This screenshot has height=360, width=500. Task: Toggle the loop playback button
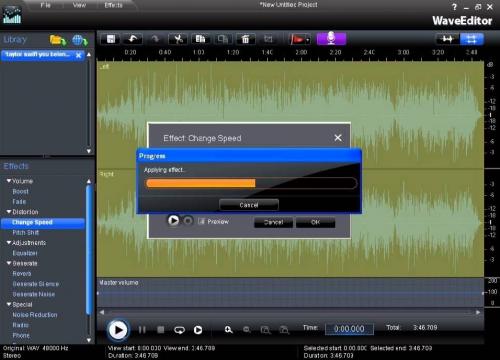179,330
